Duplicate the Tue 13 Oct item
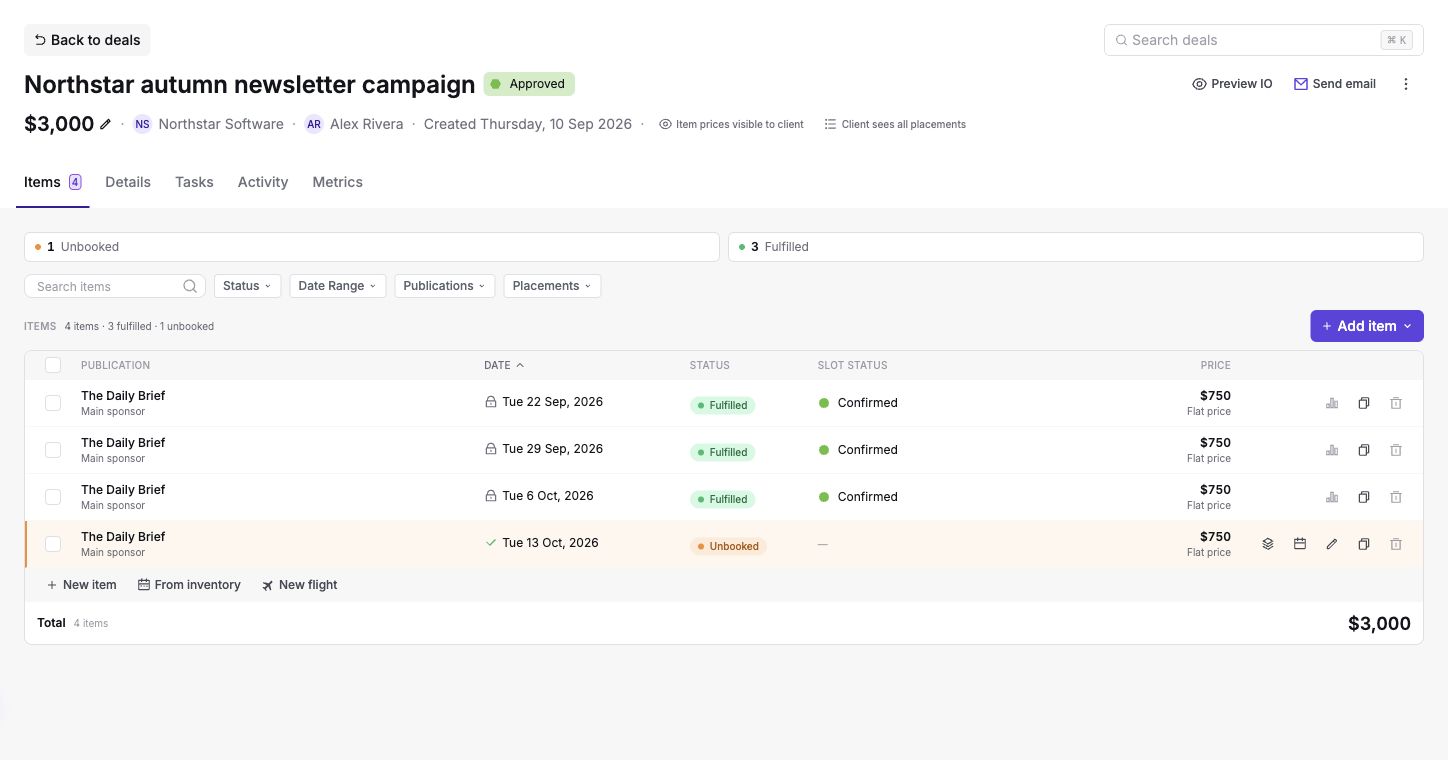The height and width of the screenshot is (760, 1448). pyautogui.click(x=1364, y=544)
